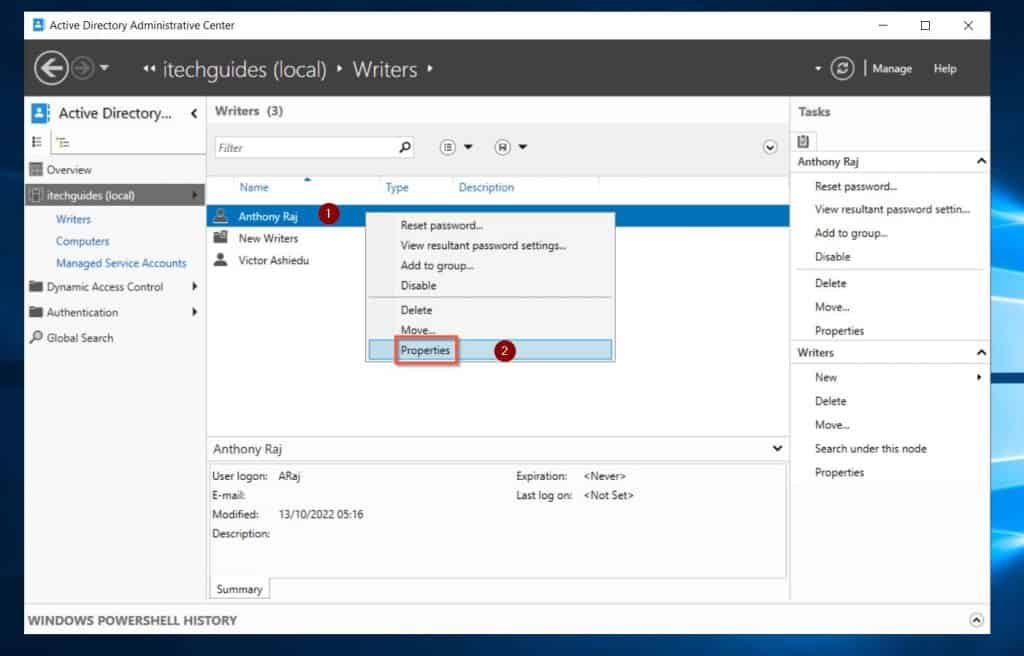1024x656 pixels.
Task: Click New Writers group icon
Action: click(x=221, y=237)
